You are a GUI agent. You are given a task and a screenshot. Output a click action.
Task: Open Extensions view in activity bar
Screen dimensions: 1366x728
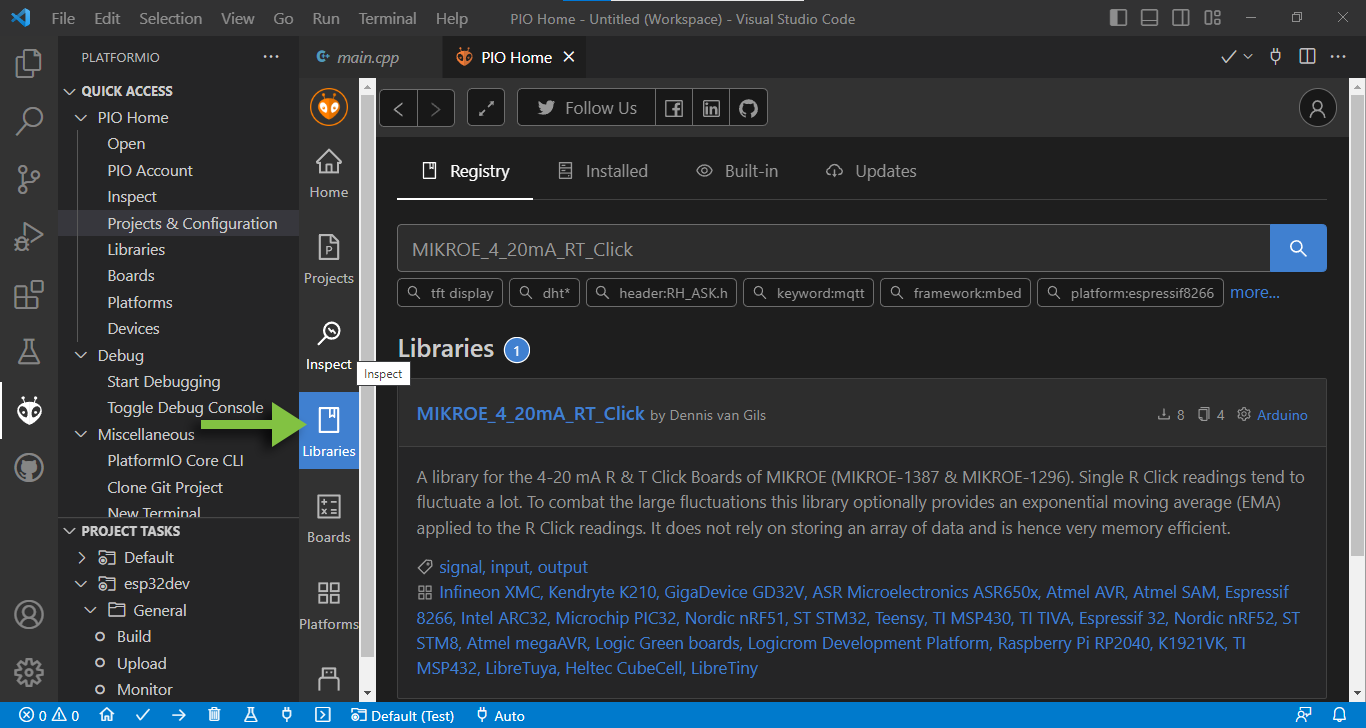pyautogui.click(x=29, y=295)
